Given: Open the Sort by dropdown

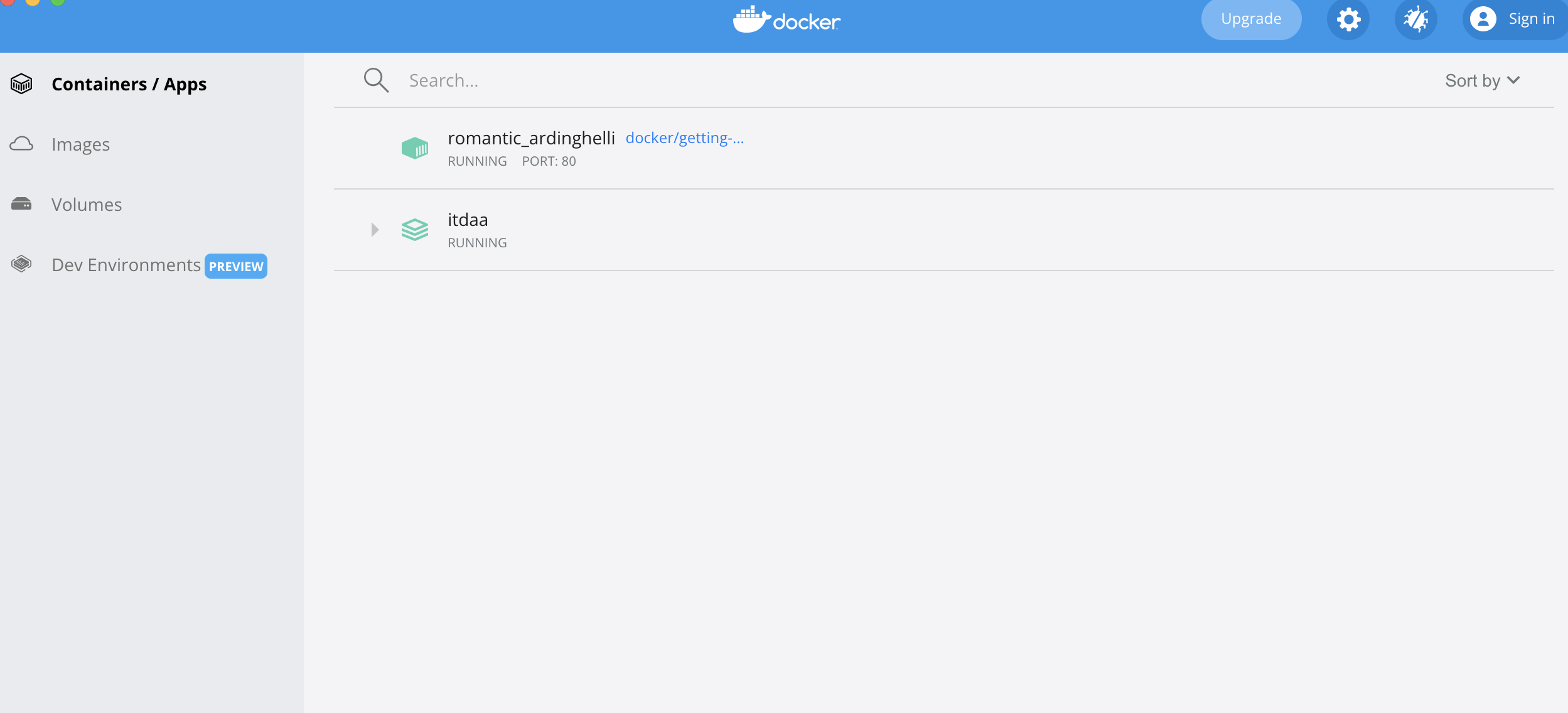Looking at the screenshot, I should point(1482,80).
